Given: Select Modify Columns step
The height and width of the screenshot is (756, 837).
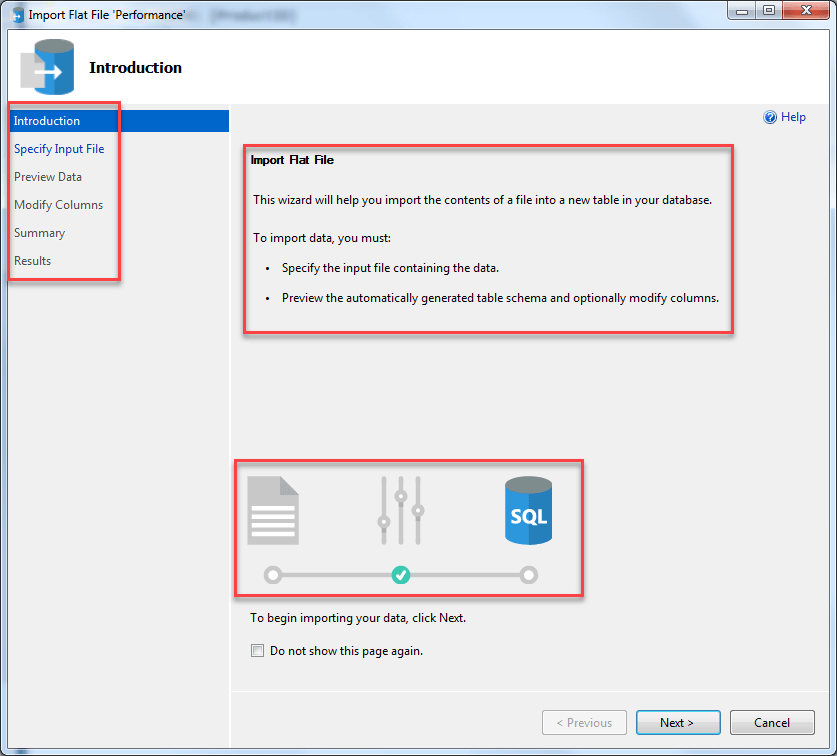Looking at the screenshot, I should [59, 204].
